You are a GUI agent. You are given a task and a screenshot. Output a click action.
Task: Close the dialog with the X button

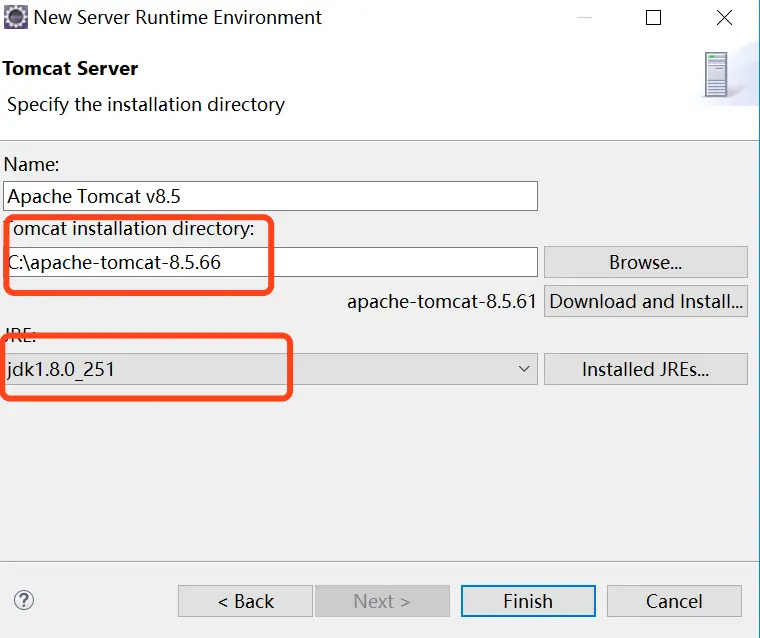coord(724,18)
